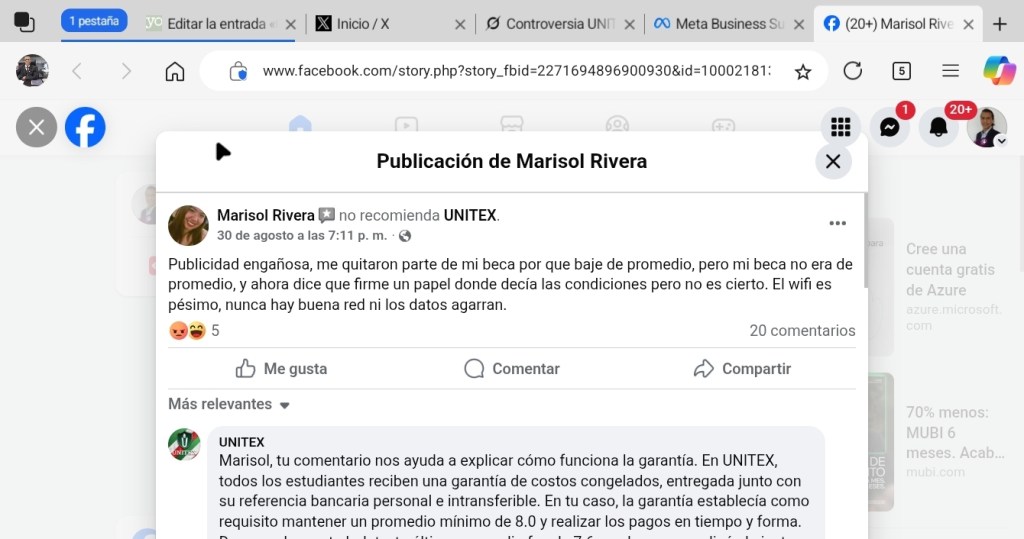Screen dimensions: 1024x539
Task: Open the browser tab counter showing 5
Action: point(901,71)
